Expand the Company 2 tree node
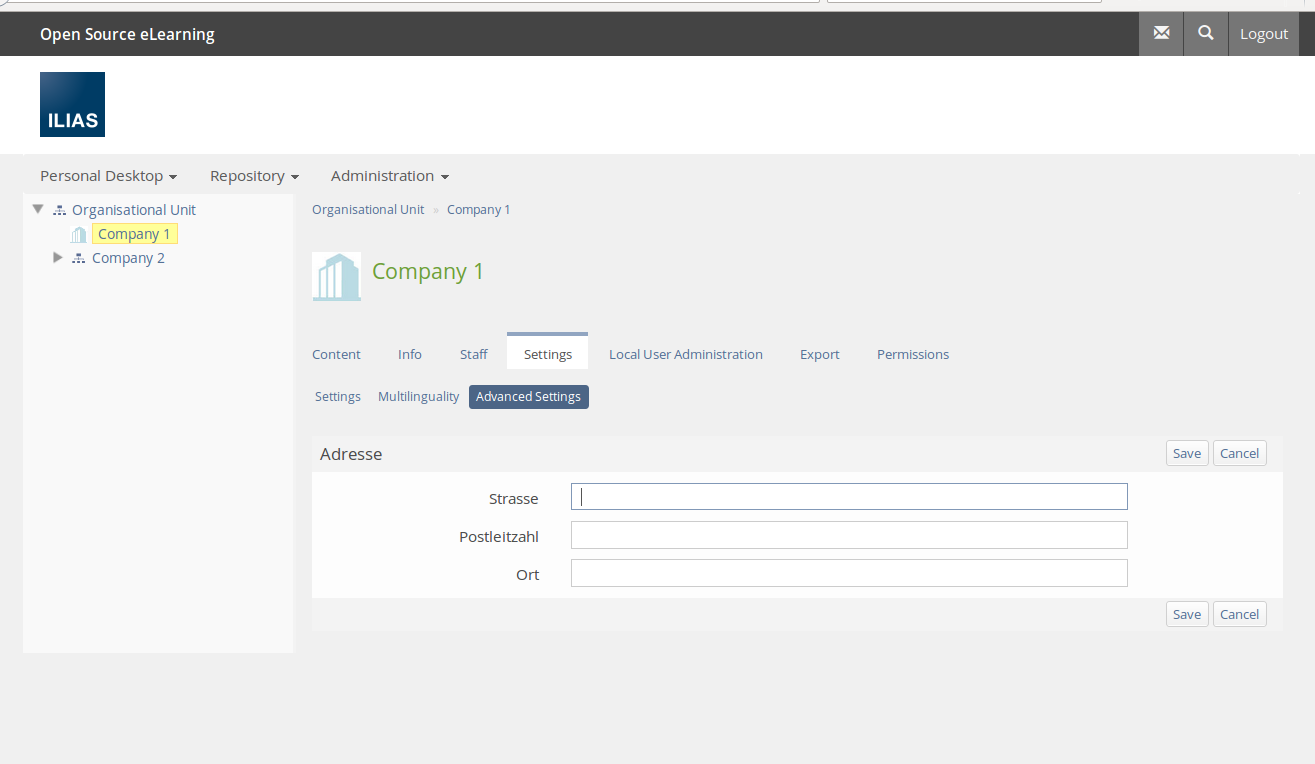Screen dimensions: 1315x764 click(58, 258)
